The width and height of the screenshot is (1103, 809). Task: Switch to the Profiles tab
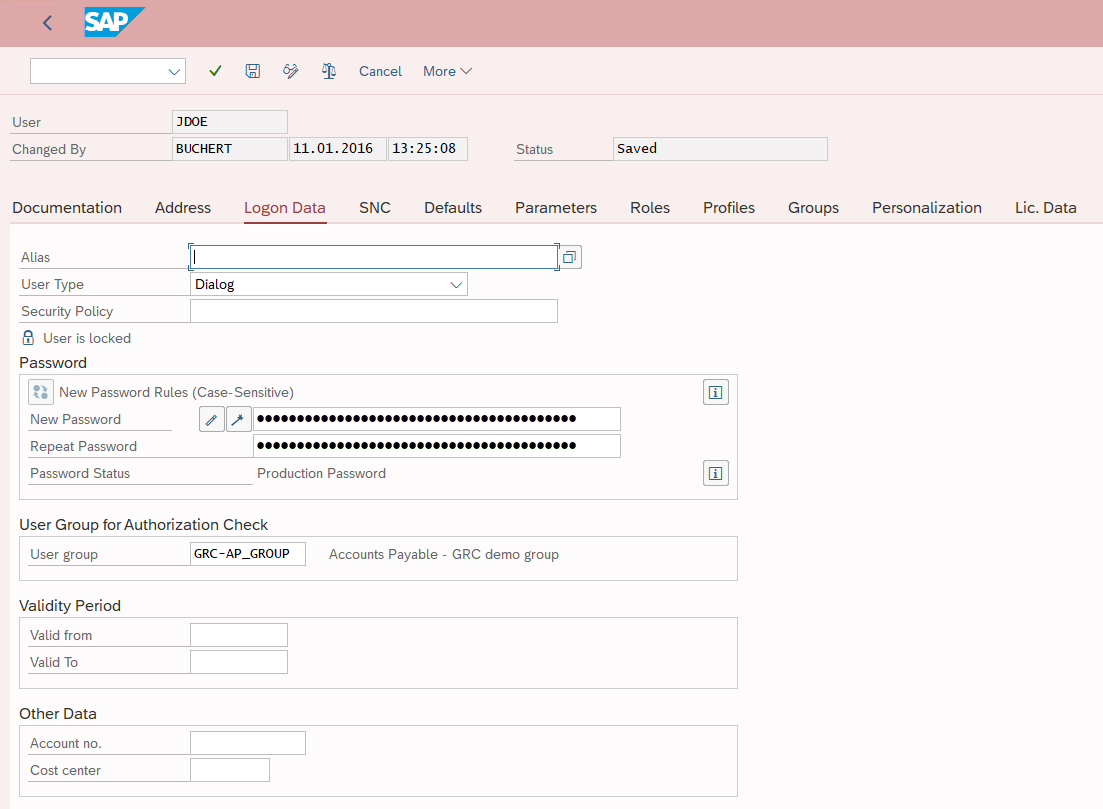[729, 208]
